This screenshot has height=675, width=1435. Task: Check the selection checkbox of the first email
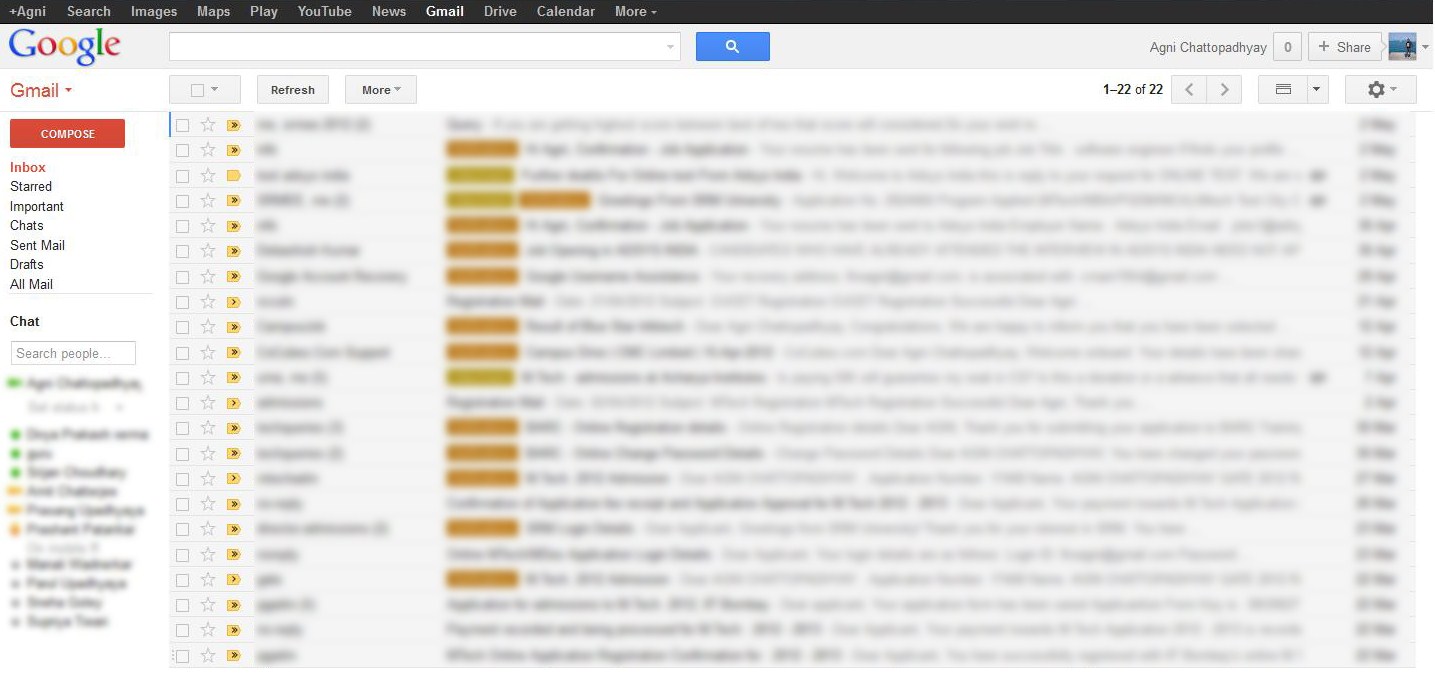tap(183, 124)
